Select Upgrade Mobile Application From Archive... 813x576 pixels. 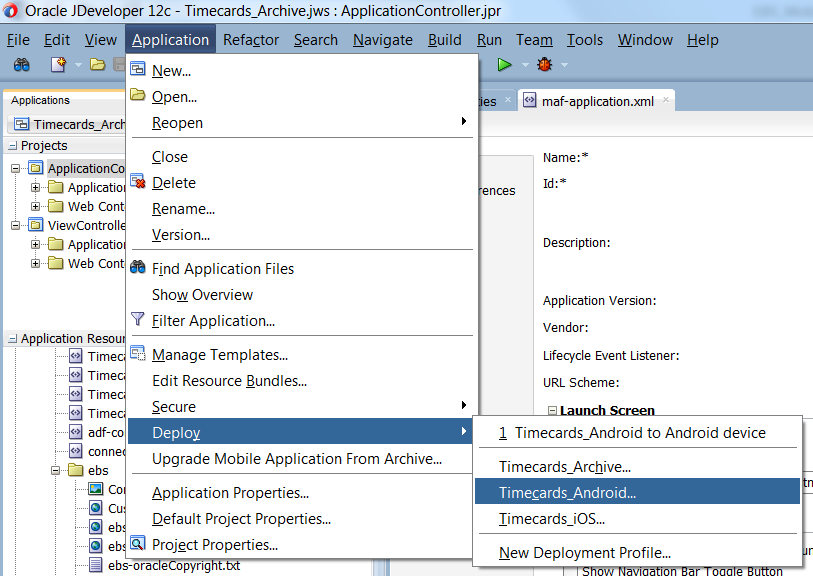pyautogui.click(x=300, y=459)
